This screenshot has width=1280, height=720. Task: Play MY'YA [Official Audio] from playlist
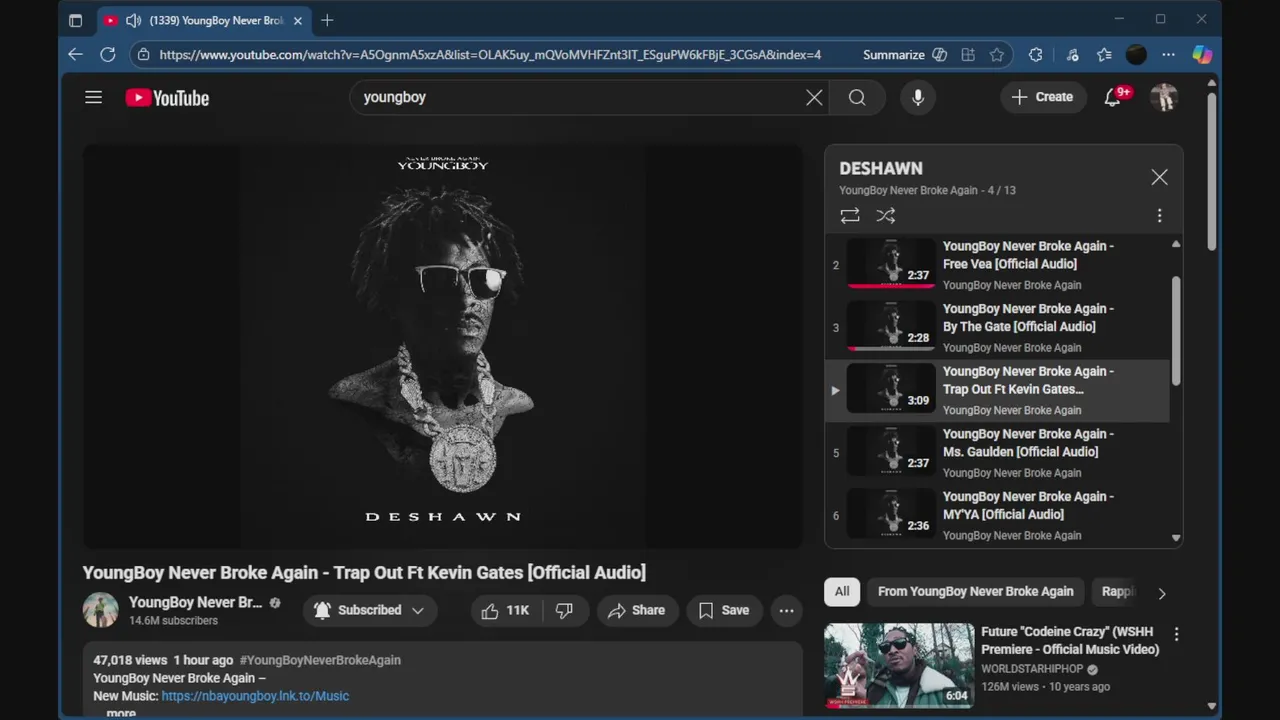(x=997, y=516)
